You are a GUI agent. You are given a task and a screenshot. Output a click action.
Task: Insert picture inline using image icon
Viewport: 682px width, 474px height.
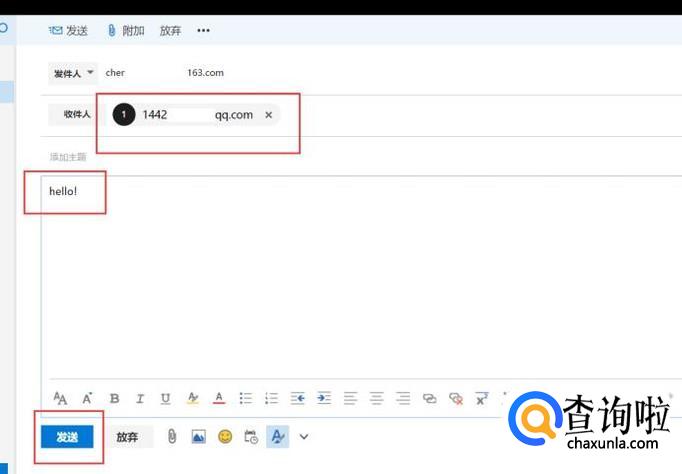tap(198, 437)
